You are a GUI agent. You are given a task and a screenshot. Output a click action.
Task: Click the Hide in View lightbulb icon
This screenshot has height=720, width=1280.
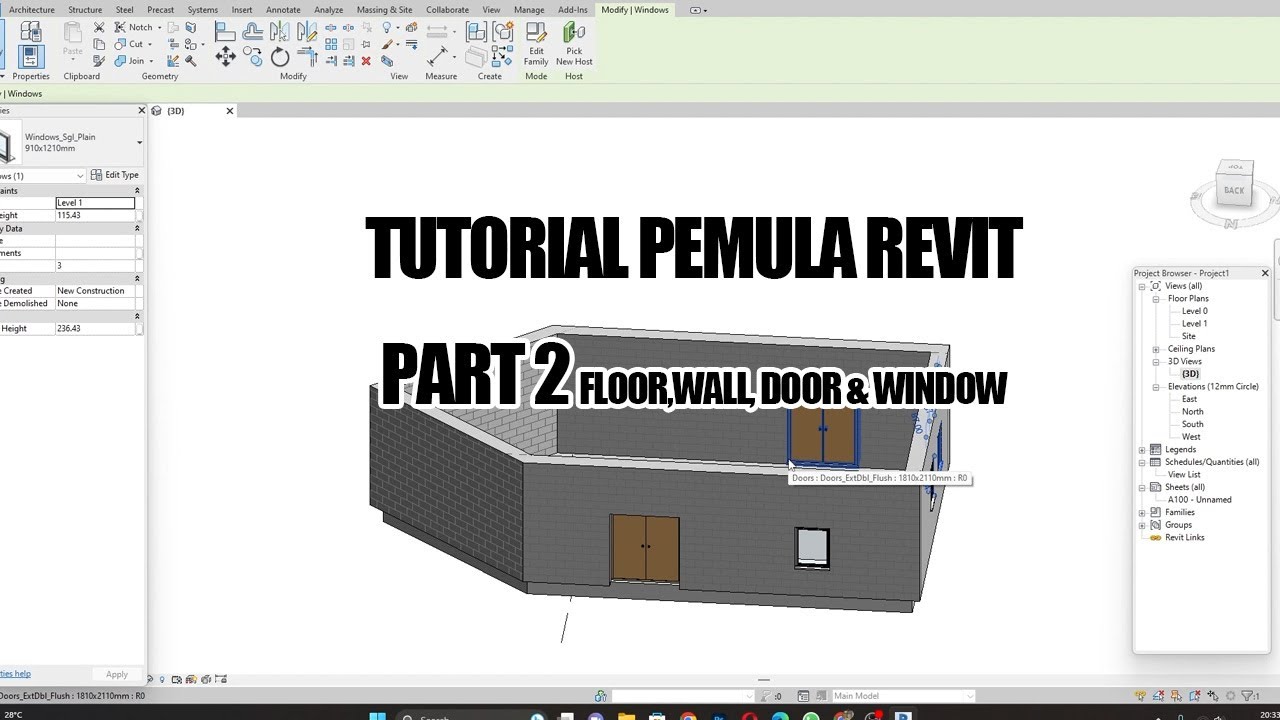click(x=387, y=27)
